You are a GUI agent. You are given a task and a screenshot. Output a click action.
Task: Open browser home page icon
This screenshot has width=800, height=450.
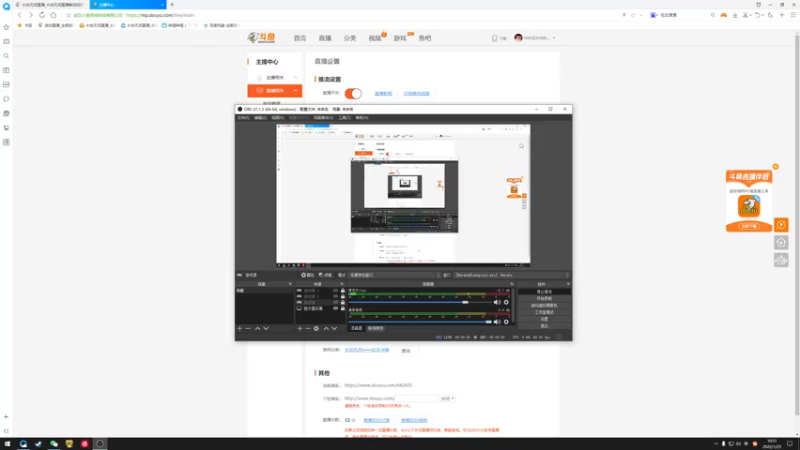[54, 15]
